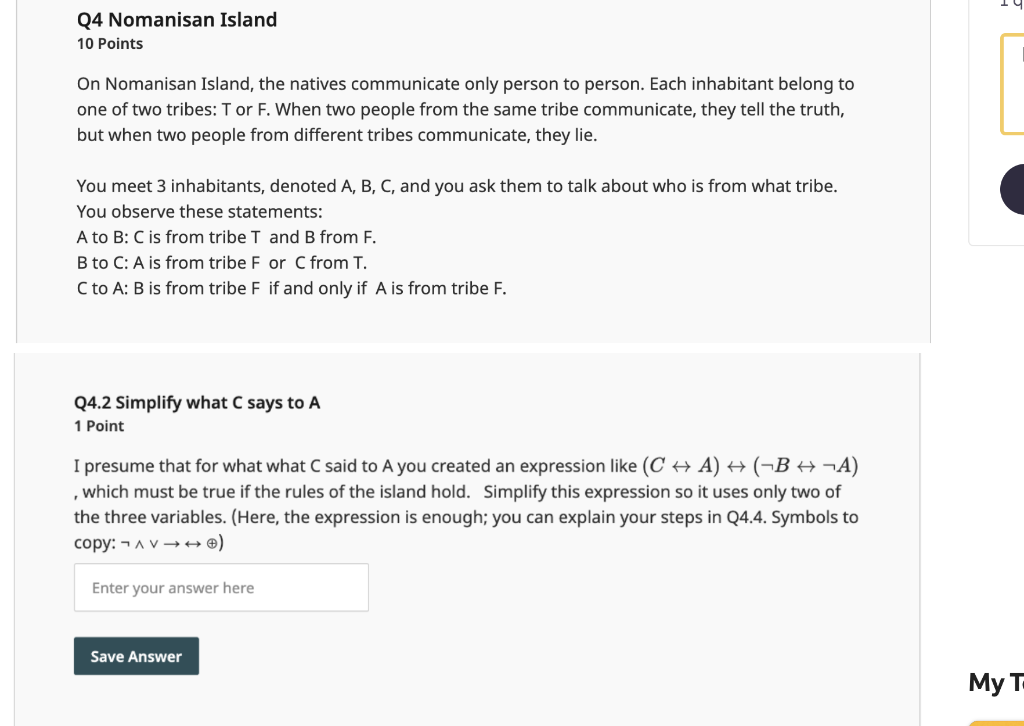This screenshot has height=726, width=1024.
Task: Click inside the Enter your answer here field
Action: point(220,587)
